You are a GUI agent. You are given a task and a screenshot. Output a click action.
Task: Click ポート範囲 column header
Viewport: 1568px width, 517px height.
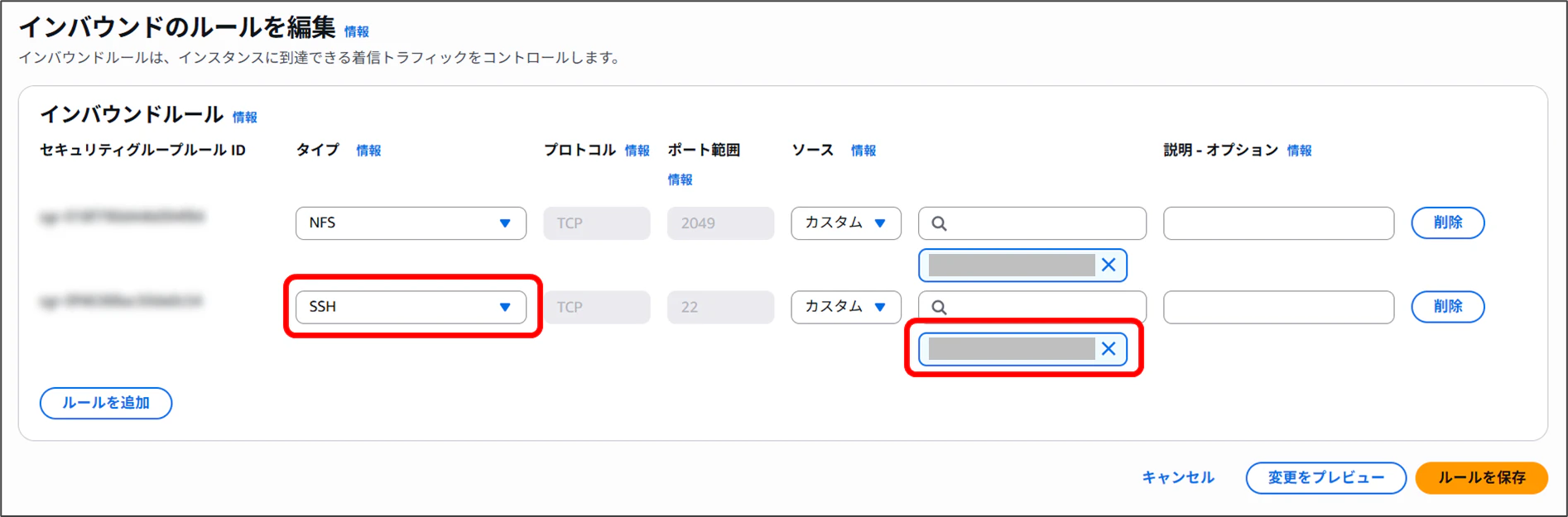[704, 150]
